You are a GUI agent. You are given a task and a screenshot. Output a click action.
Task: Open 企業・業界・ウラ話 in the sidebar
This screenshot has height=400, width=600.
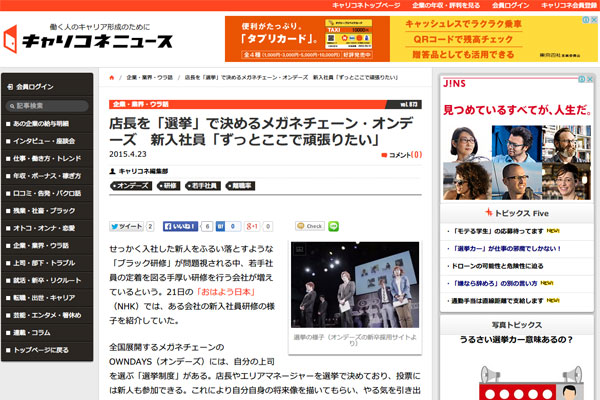pyautogui.click(x=47, y=246)
